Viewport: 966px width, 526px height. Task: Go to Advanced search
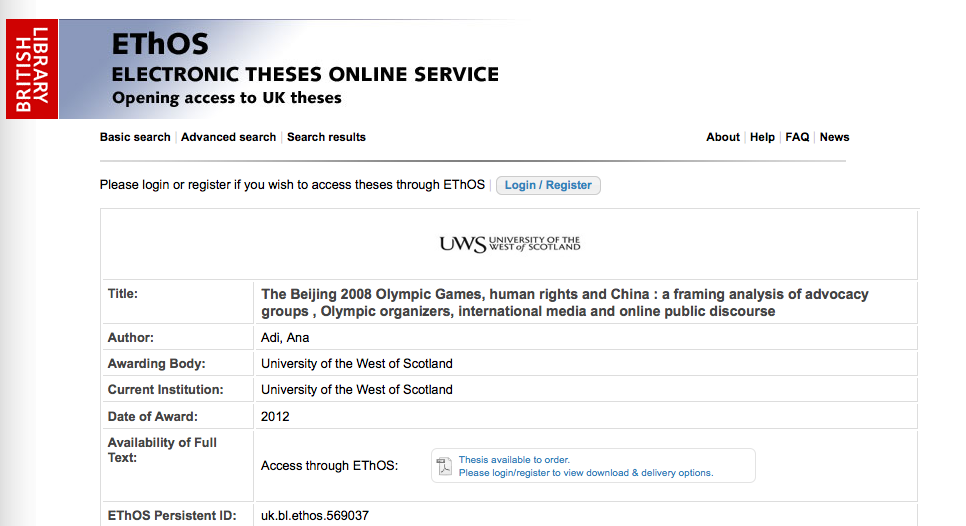(228, 137)
